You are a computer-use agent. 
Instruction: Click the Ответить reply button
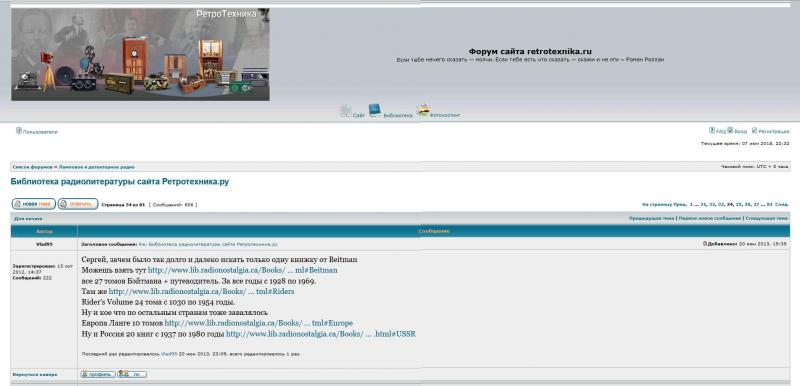click(x=78, y=204)
